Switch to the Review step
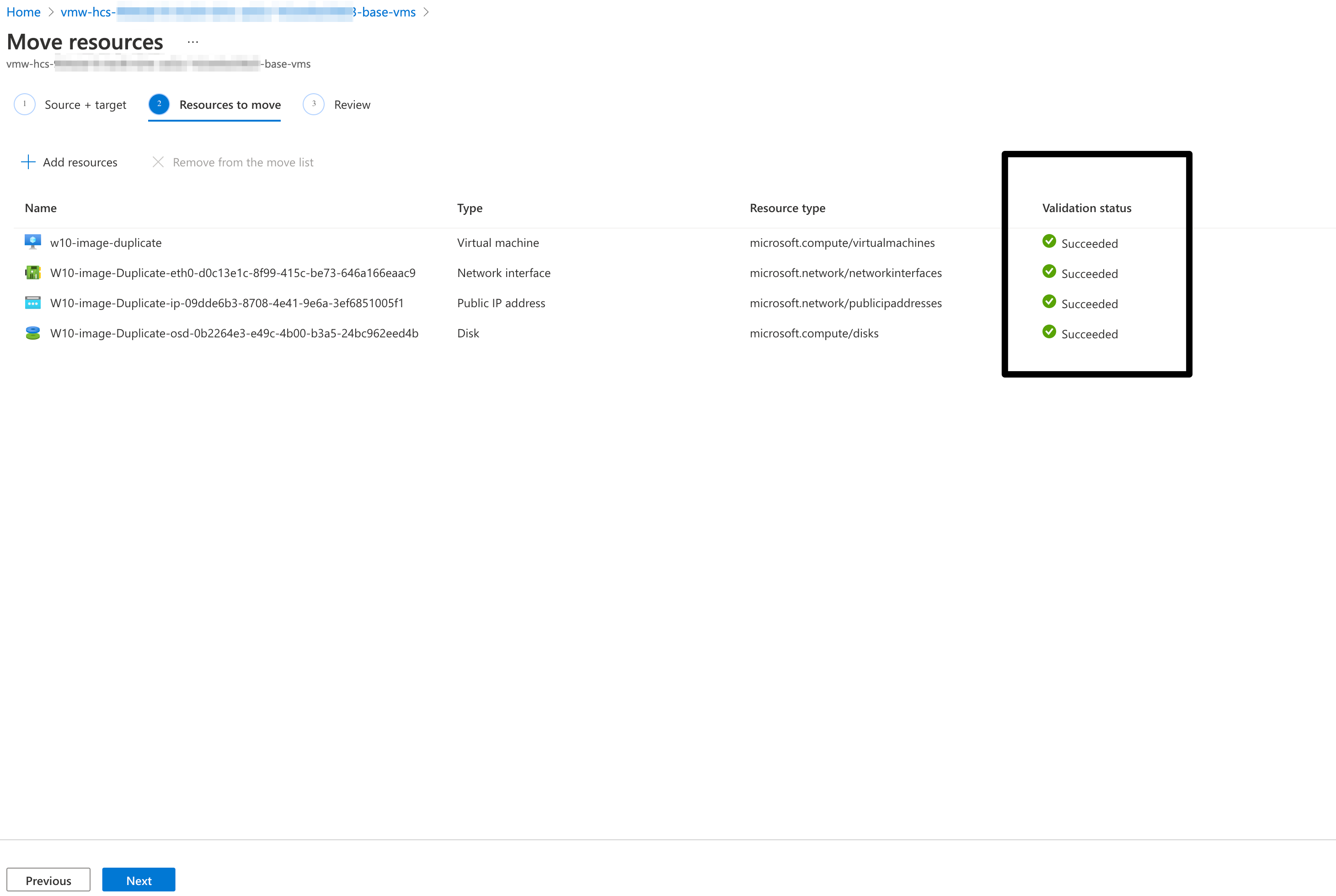This screenshot has height=896, width=1336. click(x=352, y=105)
